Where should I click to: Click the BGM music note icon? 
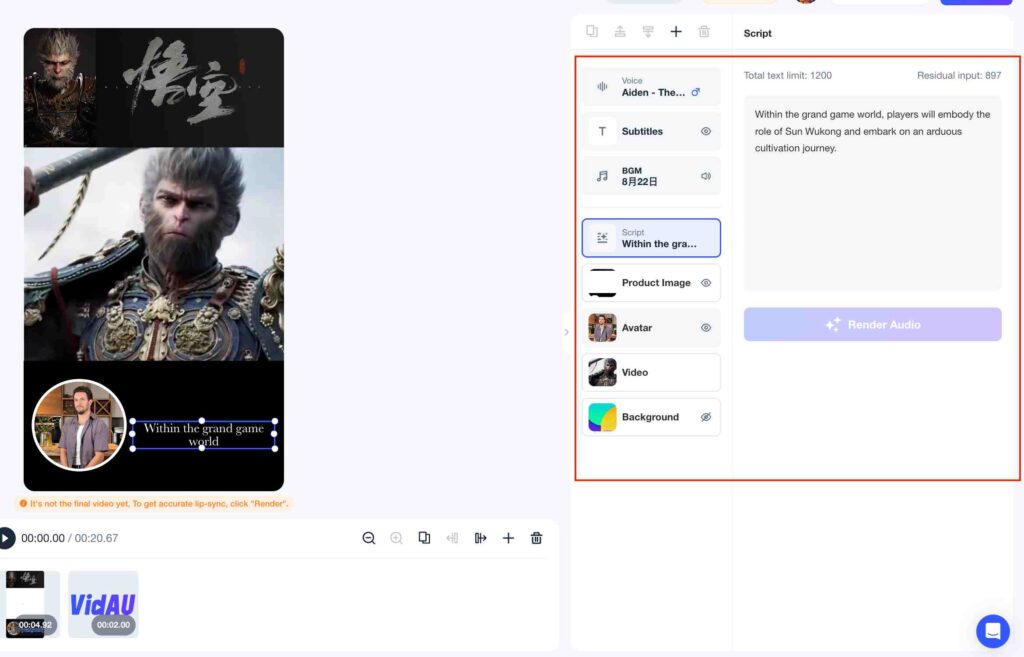point(602,176)
